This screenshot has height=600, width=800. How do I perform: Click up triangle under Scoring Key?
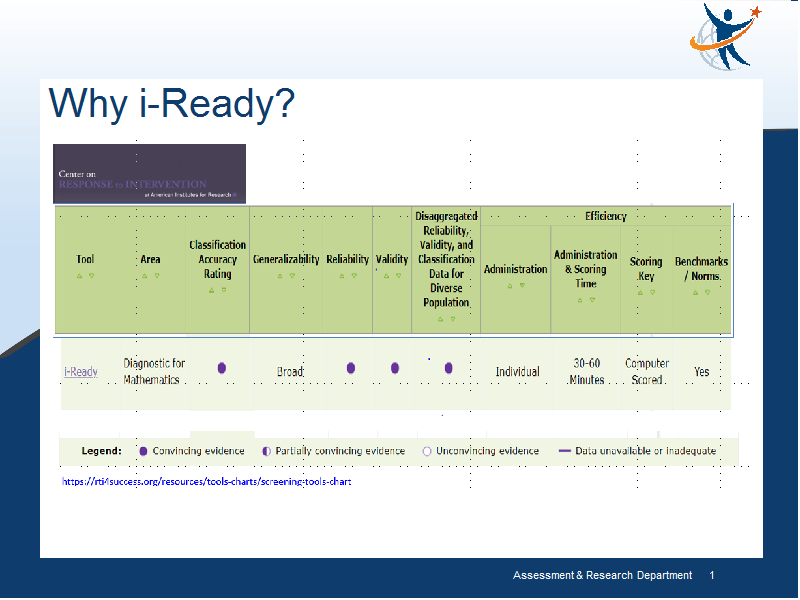(x=640, y=293)
